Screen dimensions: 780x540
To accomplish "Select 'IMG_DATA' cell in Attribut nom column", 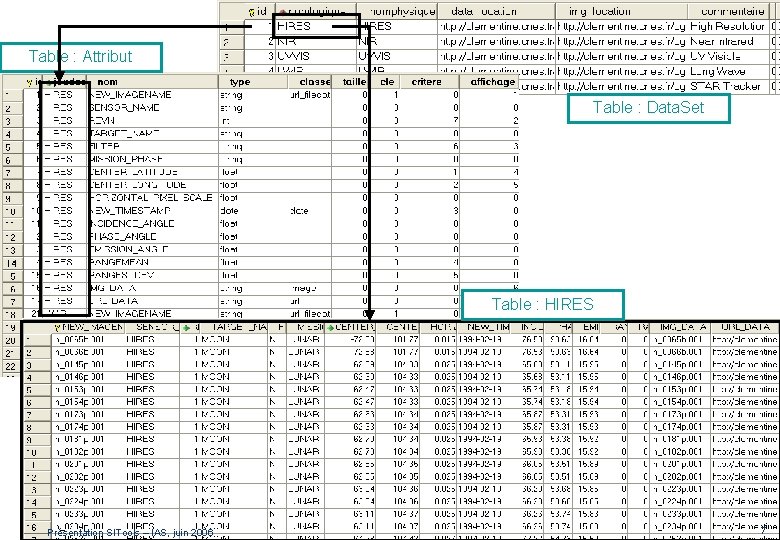I will coord(153,288).
